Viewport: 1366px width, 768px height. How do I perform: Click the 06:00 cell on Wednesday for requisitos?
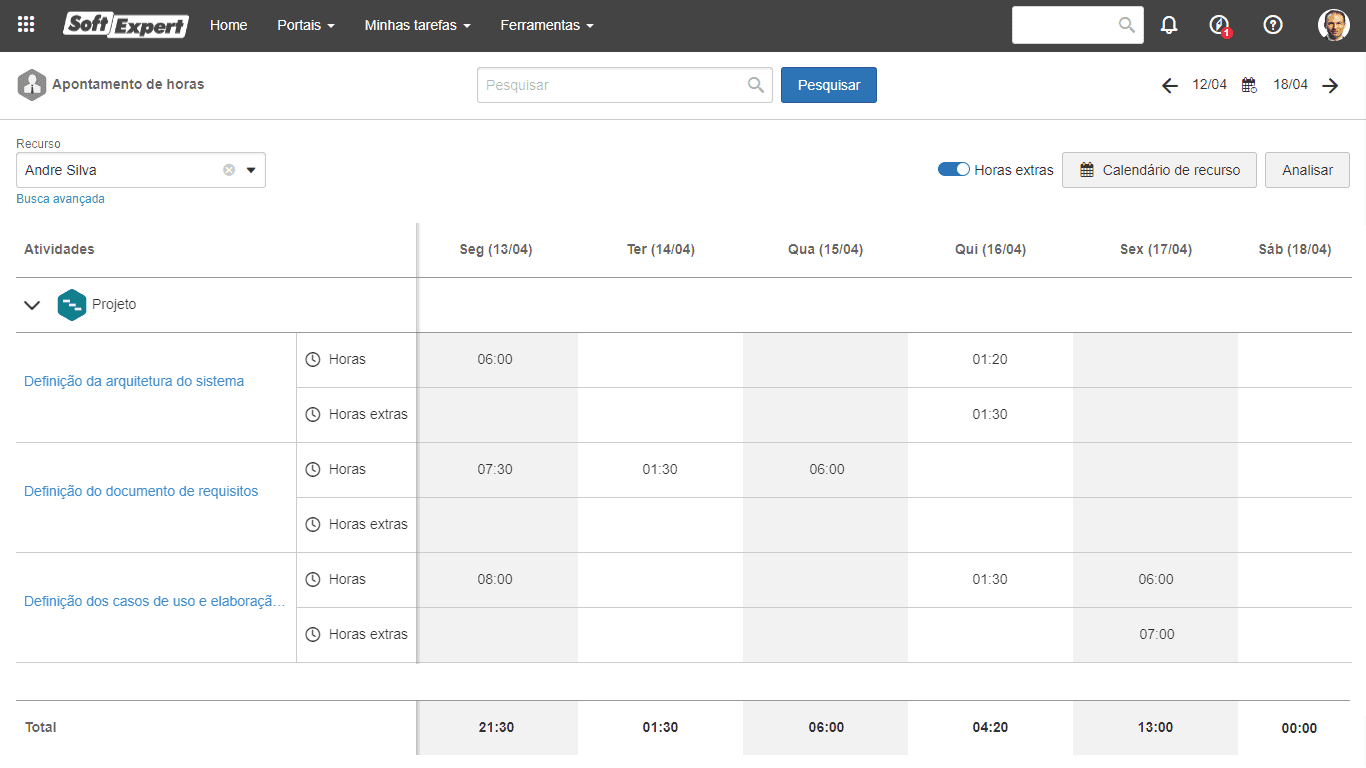tap(827, 469)
